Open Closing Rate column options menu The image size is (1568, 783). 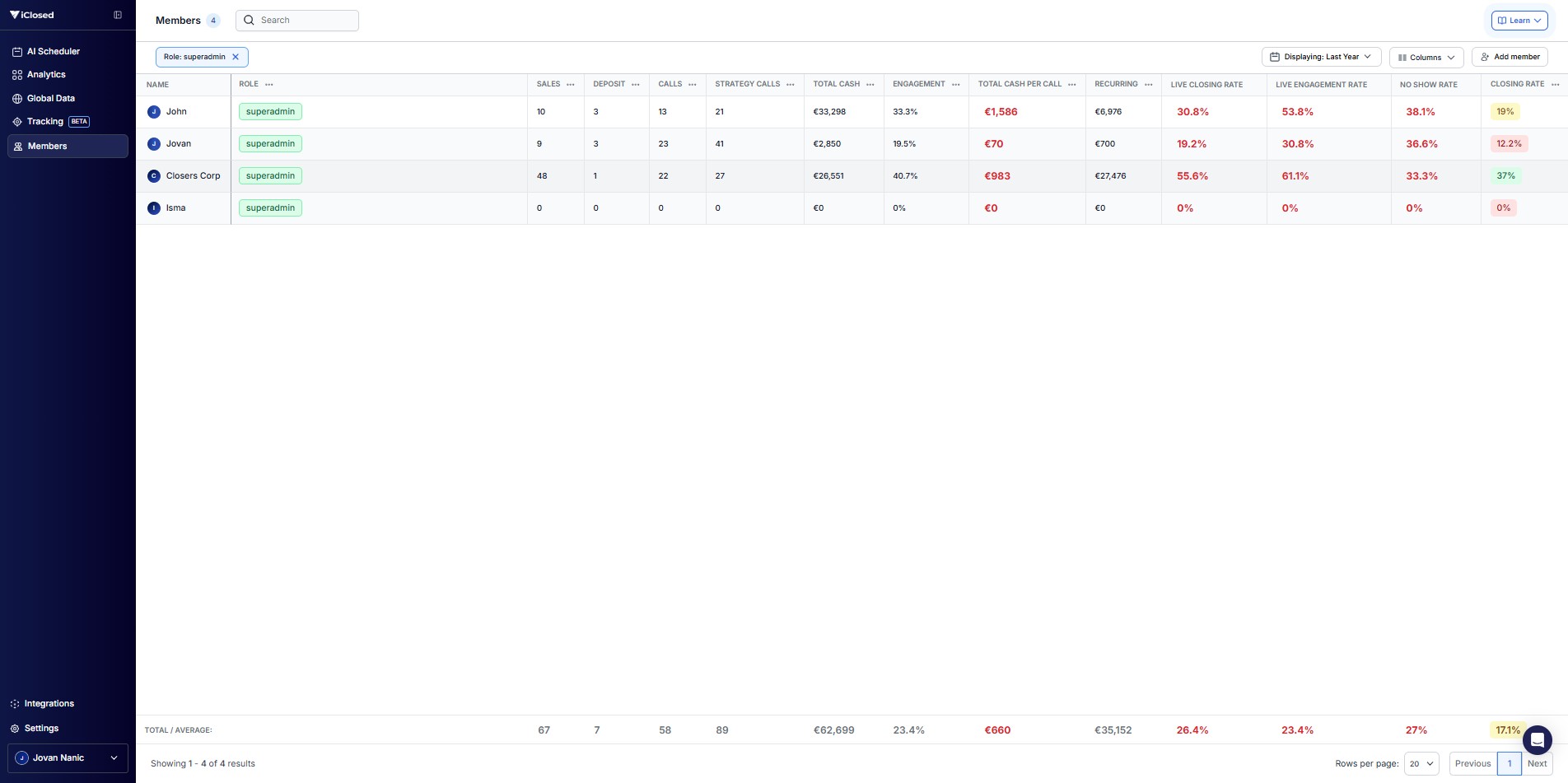click(1556, 85)
